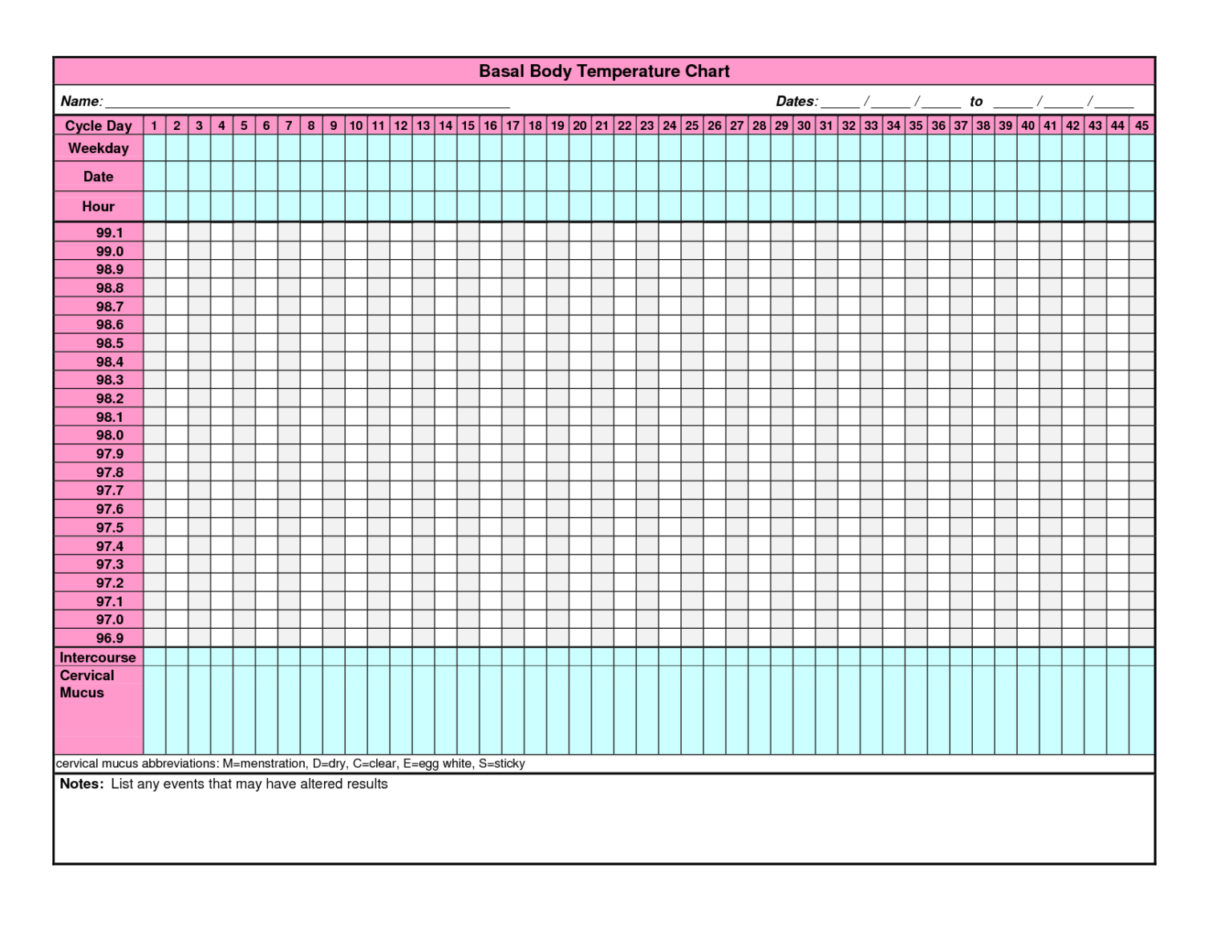Select Cycle Day 14 column header
1232x952 pixels.
(445, 126)
